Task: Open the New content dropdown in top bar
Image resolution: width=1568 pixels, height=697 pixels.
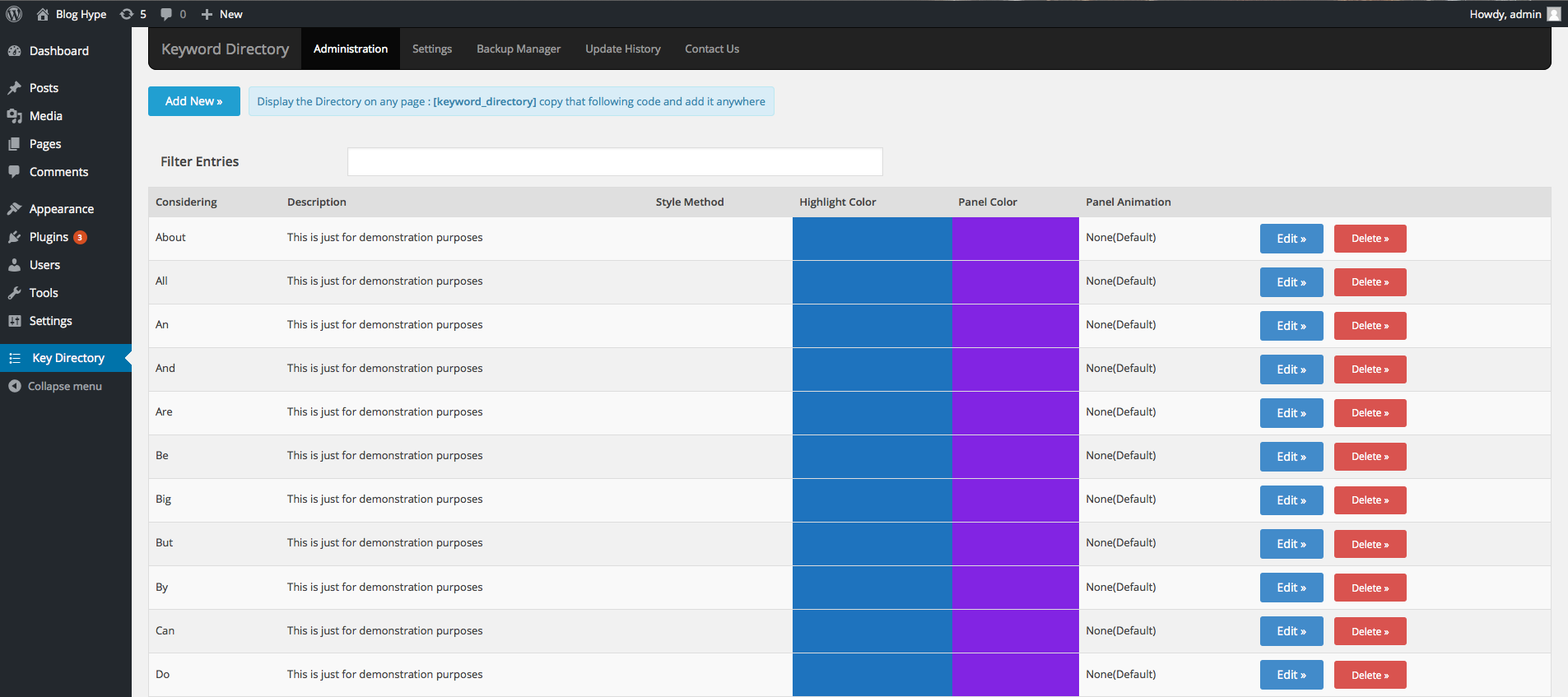Action: 222,14
